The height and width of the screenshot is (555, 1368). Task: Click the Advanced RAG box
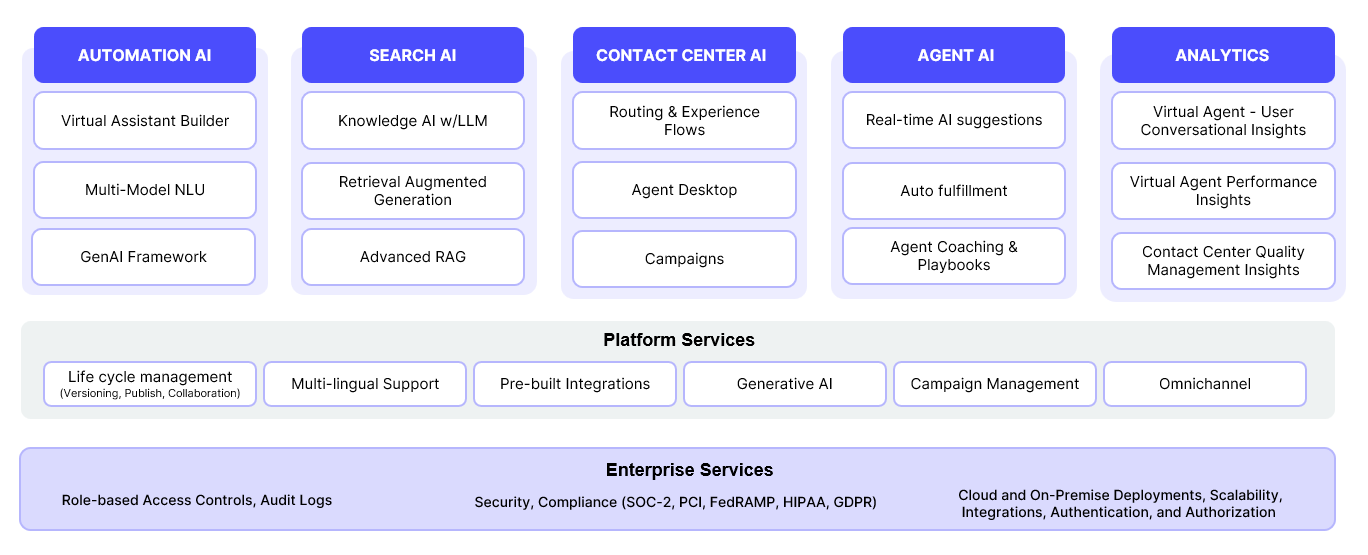point(413,257)
